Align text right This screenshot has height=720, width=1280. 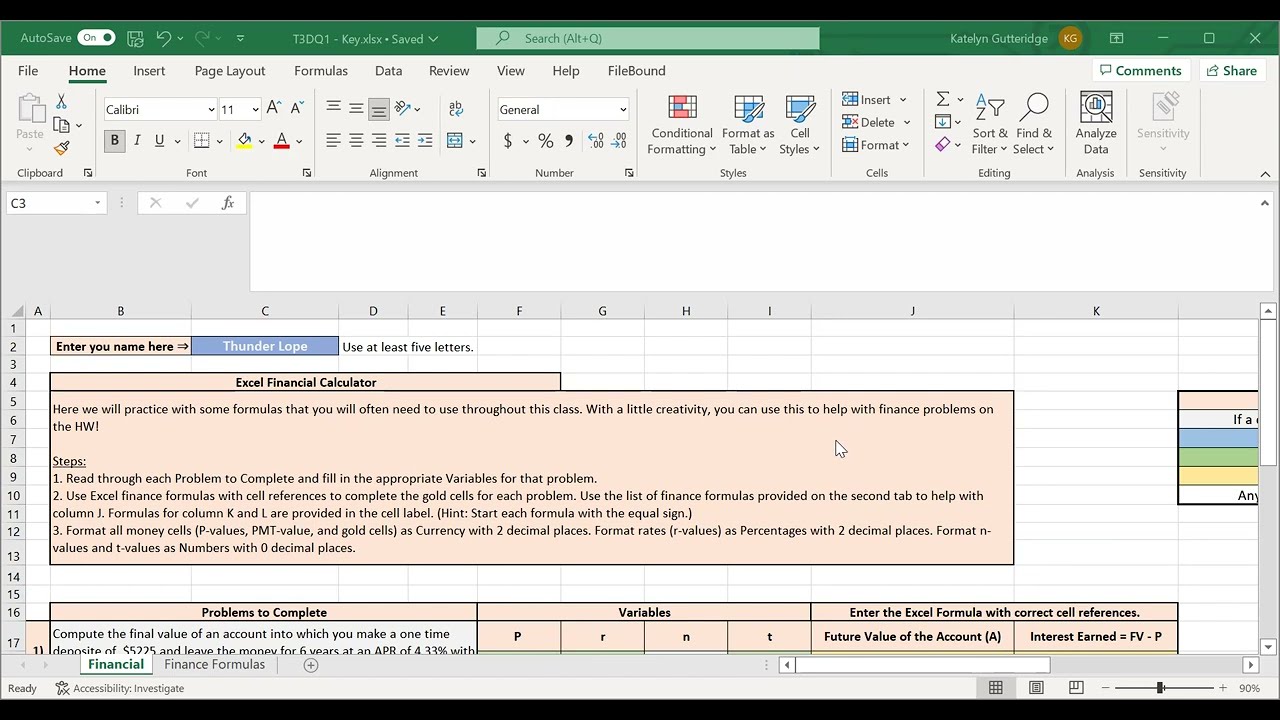click(x=378, y=141)
